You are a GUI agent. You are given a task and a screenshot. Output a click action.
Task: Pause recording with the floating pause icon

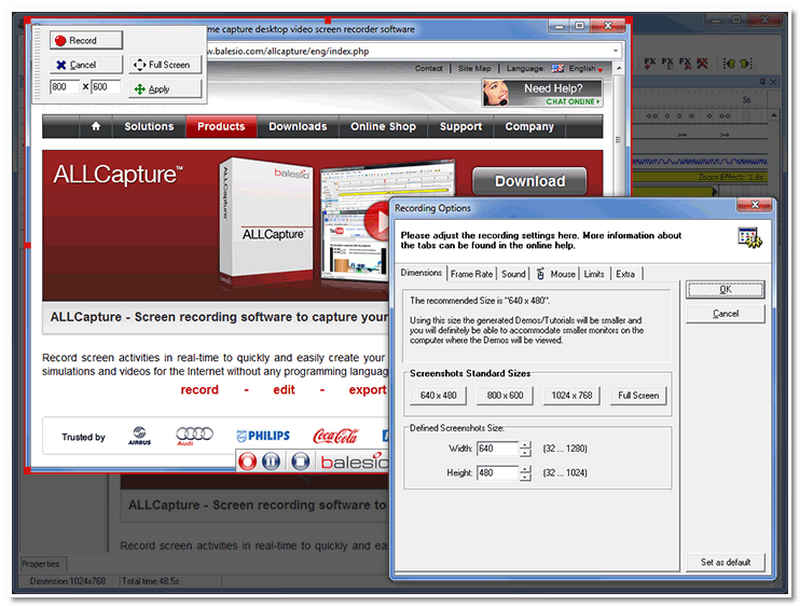273,461
